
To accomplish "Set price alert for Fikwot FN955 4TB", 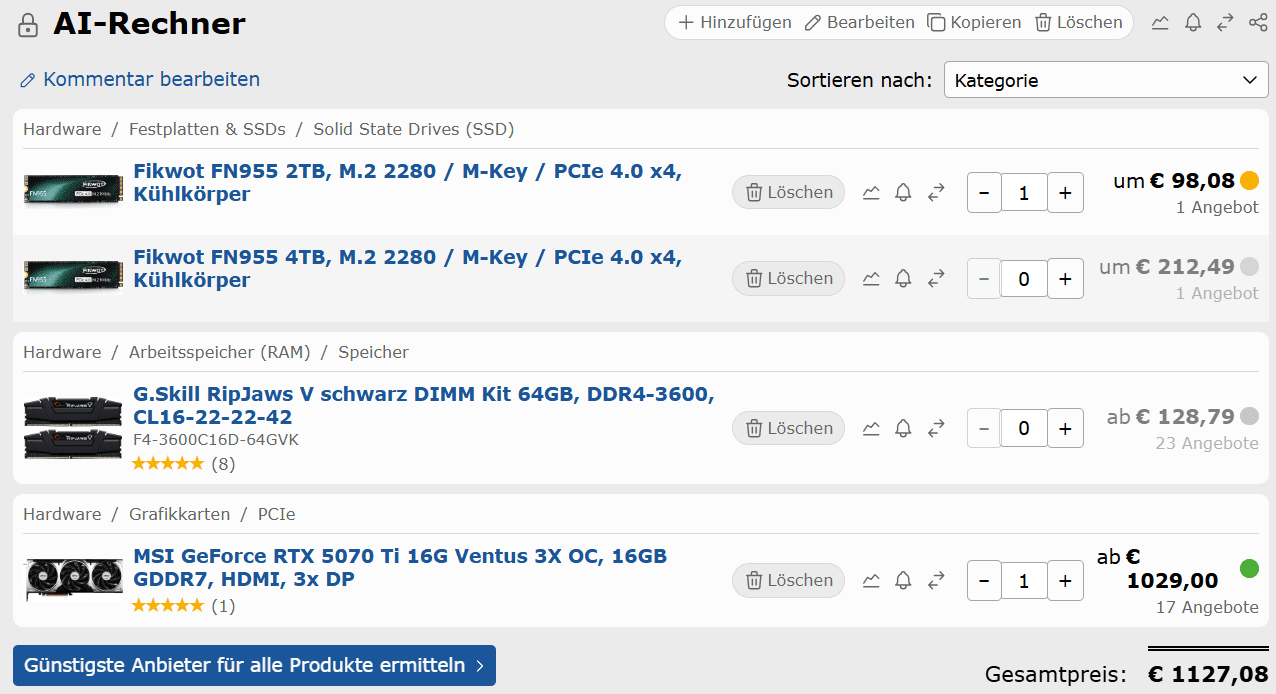I will click(903, 279).
